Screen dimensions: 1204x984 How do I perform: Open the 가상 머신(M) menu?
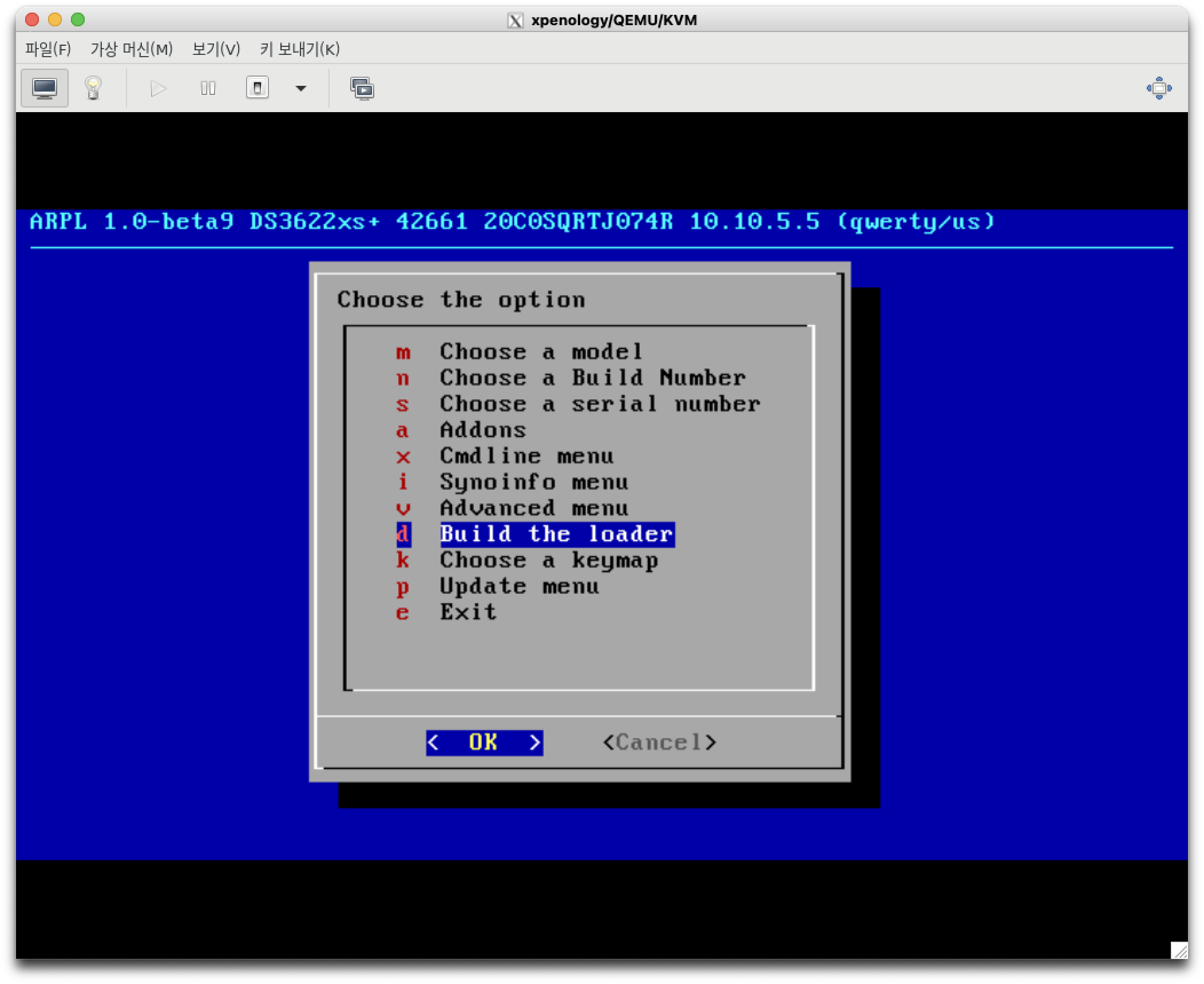coord(132,49)
